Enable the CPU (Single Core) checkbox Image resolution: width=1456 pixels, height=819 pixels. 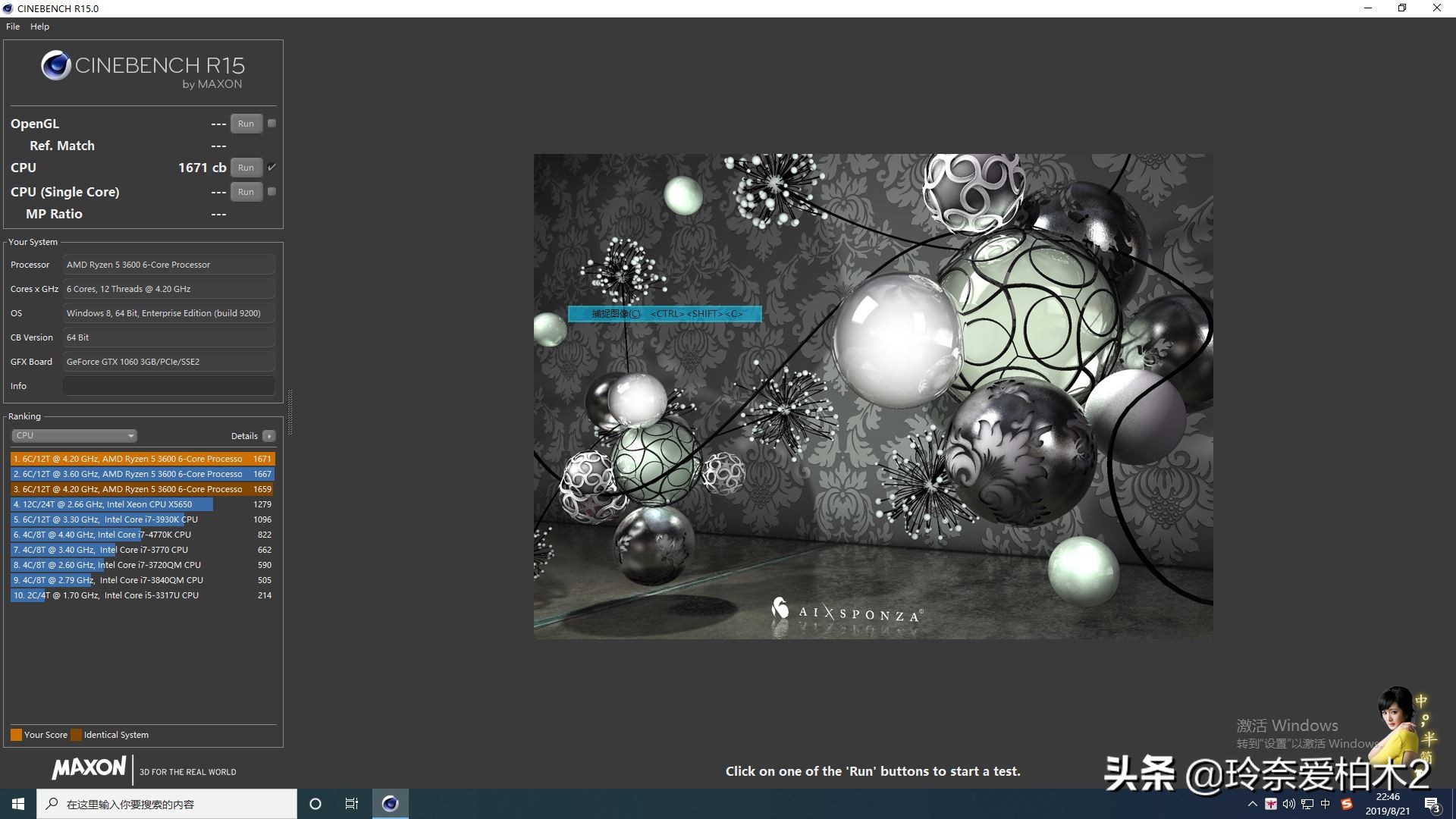(x=271, y=191)
